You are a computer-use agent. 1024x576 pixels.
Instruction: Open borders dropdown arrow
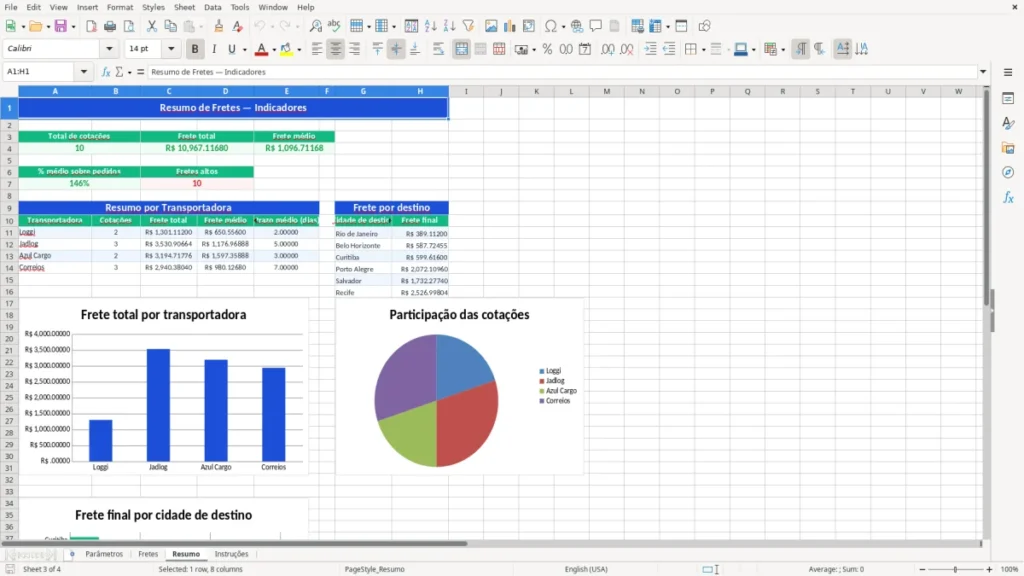703,50
